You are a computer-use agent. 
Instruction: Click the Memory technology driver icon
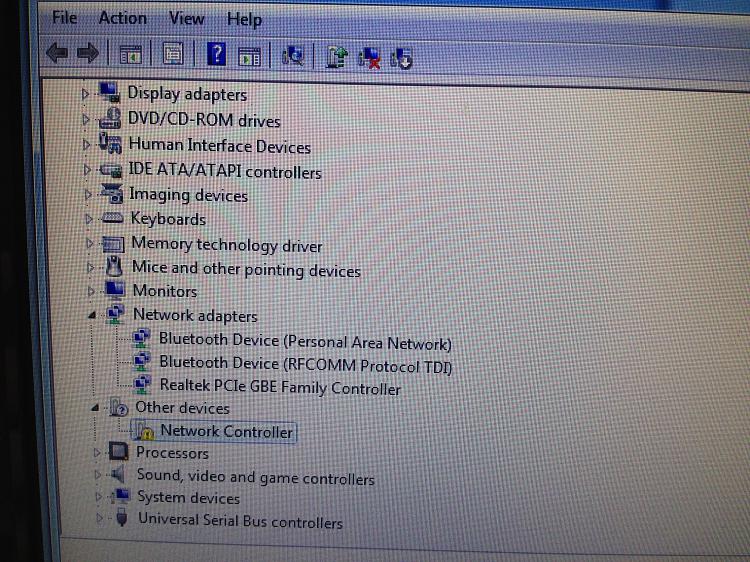click(114, 244)
